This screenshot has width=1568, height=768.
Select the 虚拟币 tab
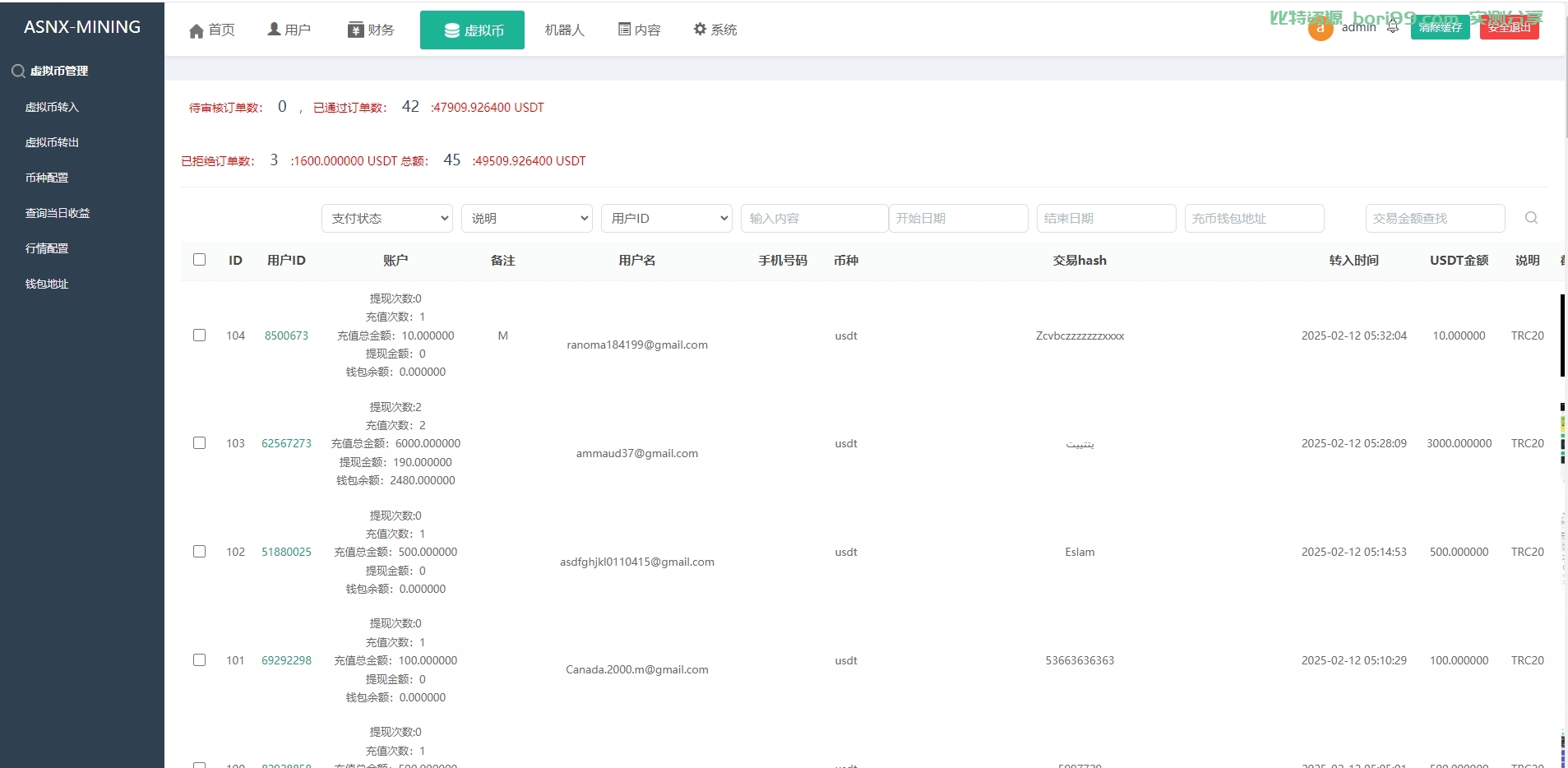click(x=472, y=30)
